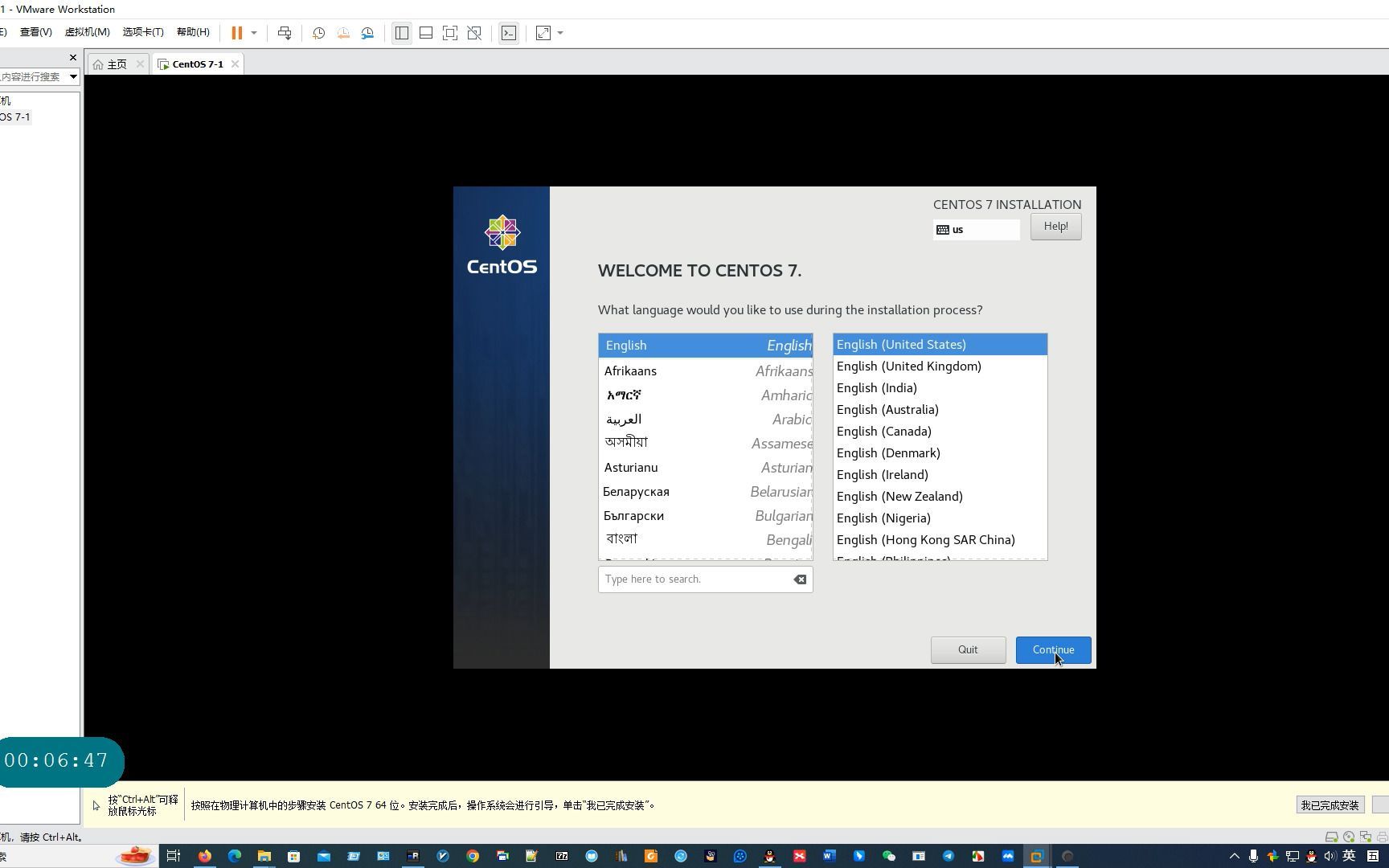Click 我已完成安装 button in info bar
Screen dimensions: 1389x868
point(1330,805)
